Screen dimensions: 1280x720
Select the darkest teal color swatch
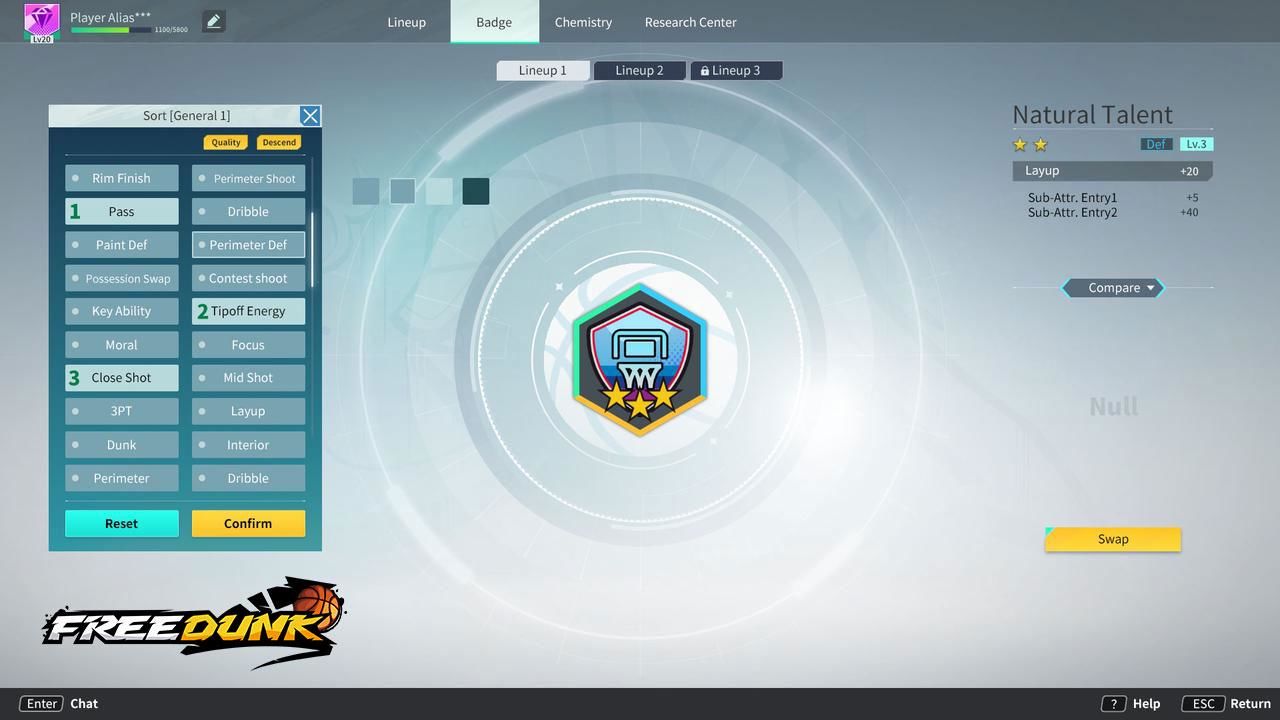[476, 191]
